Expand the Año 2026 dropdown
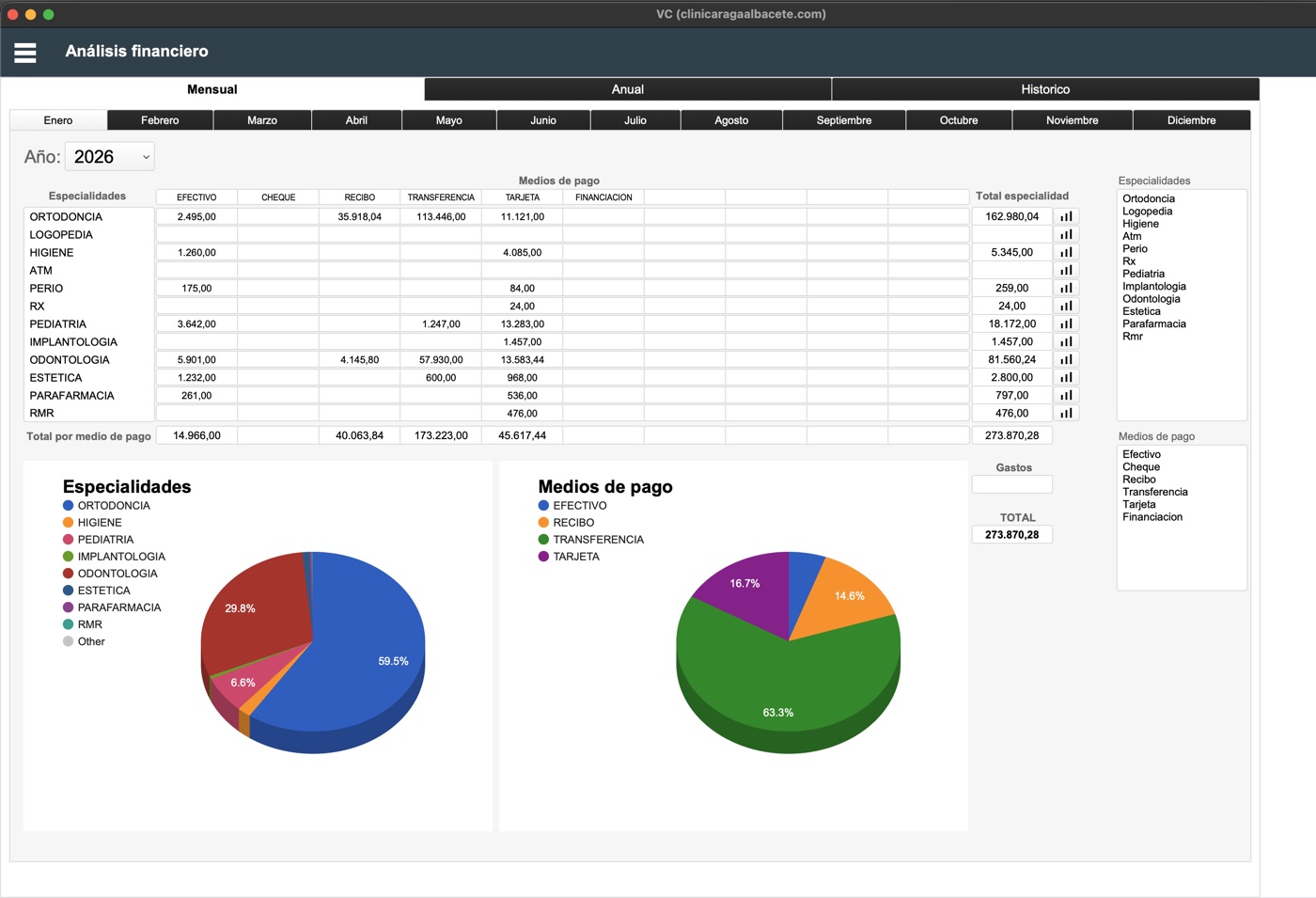Image resolution: width=1316 pixels, height=898 pixels. point(110,157)
